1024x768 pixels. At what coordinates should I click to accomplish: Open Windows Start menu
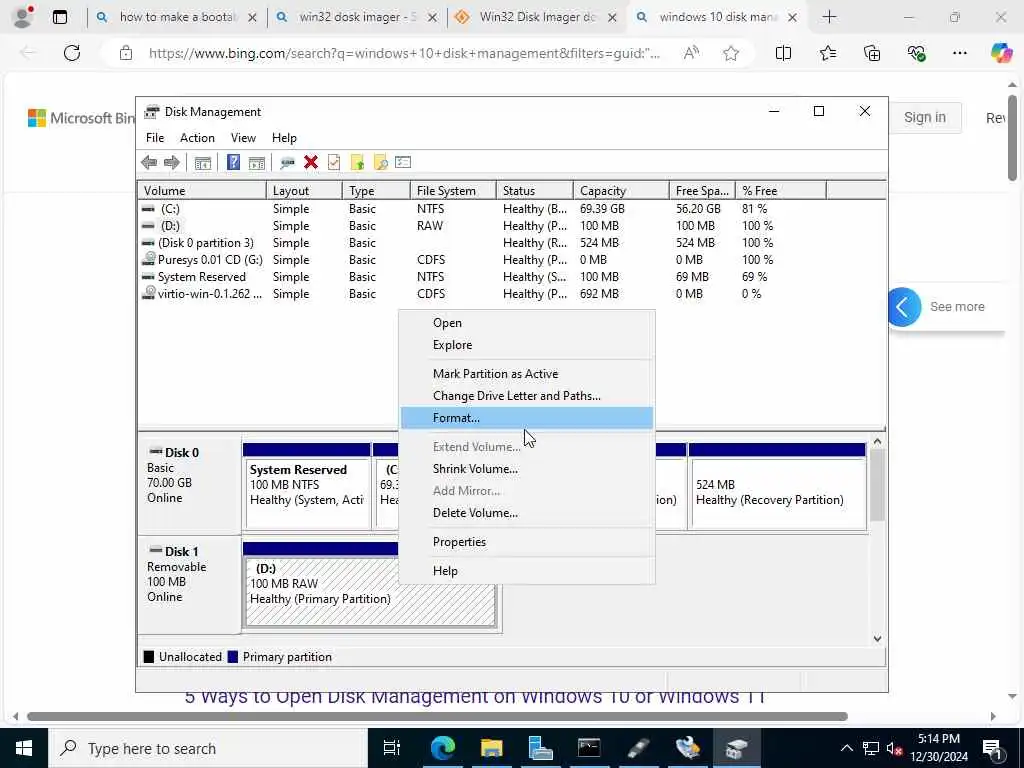[24, 748]
